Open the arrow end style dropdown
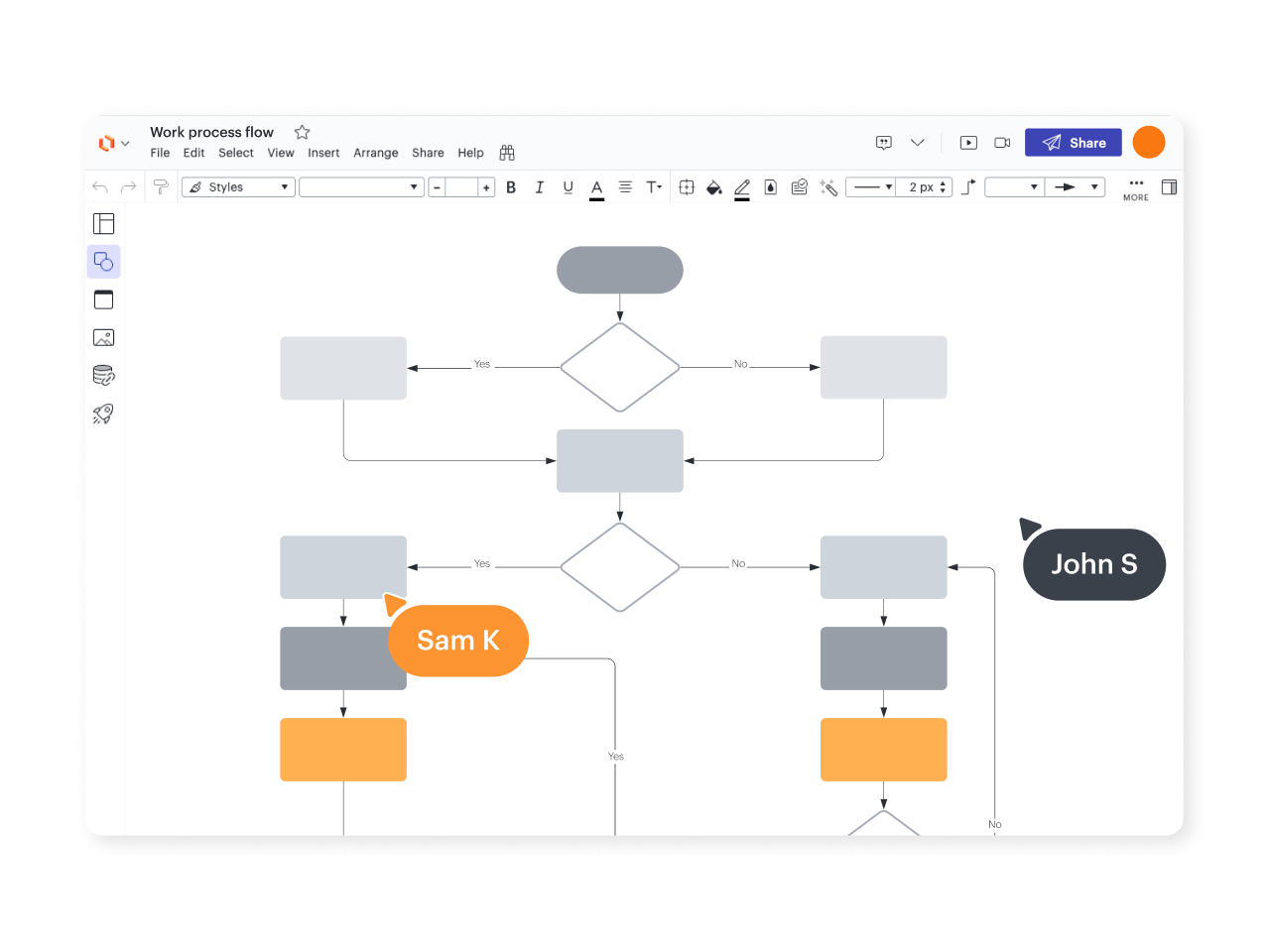This screenshot has width=1270, height=952. tap(1076, 187)
